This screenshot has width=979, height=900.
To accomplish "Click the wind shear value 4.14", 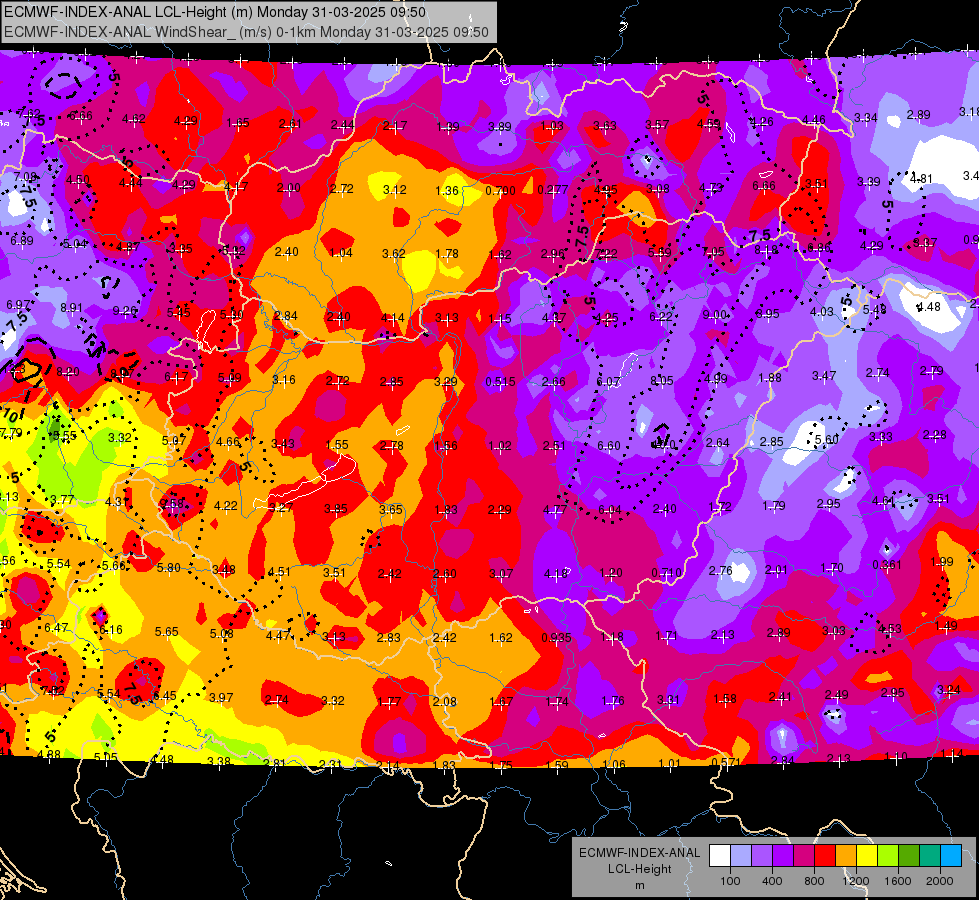I will point(393,318).
